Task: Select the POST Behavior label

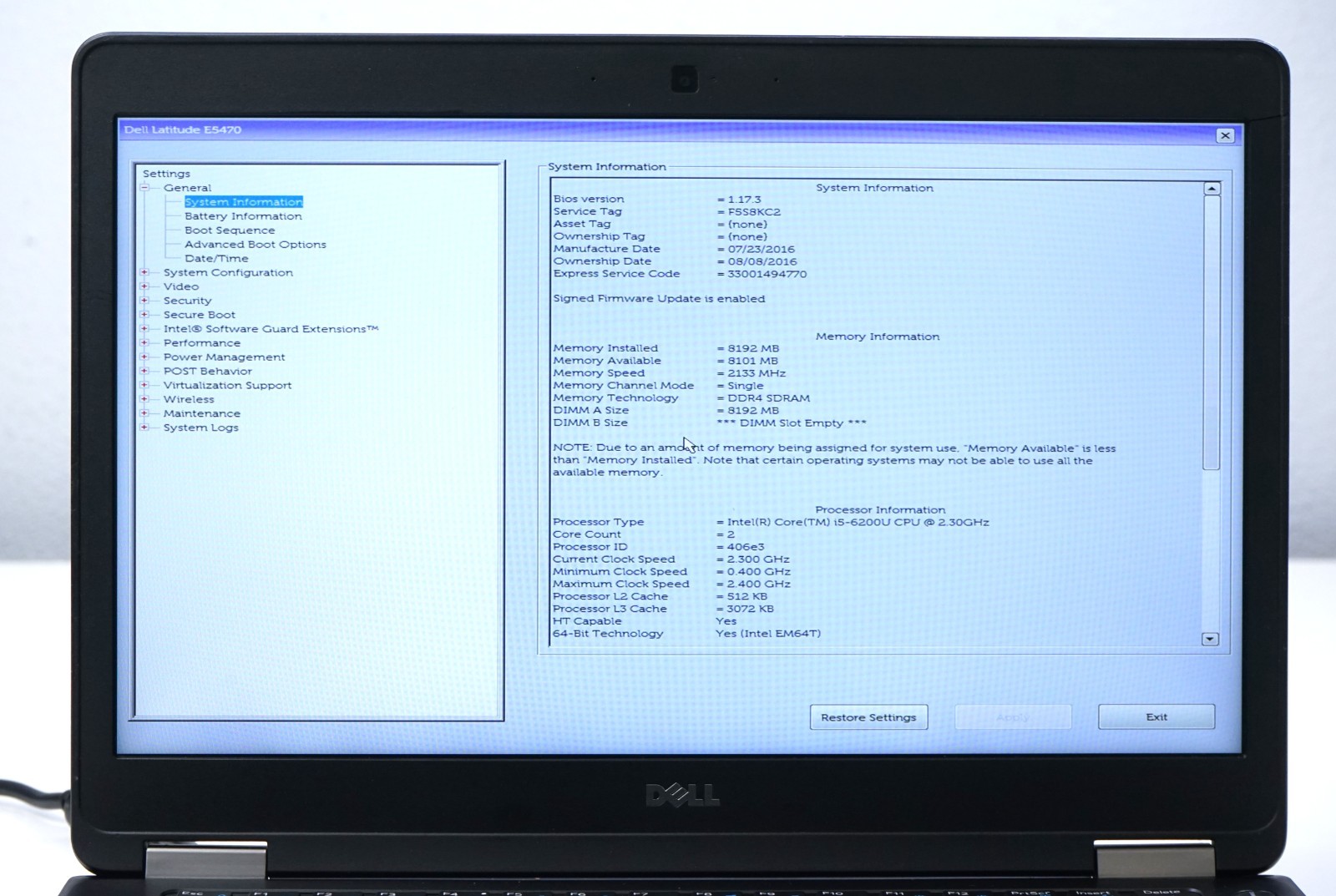Action: coord(207,372)
